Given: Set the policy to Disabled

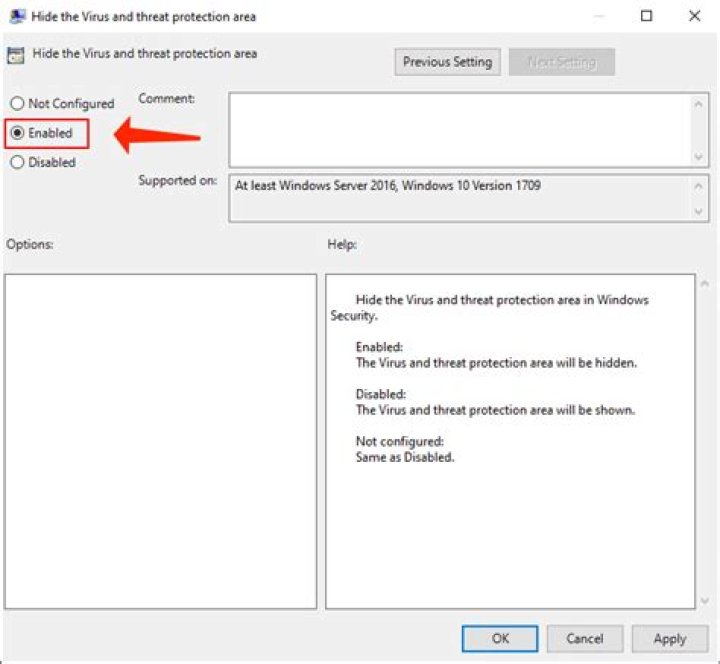Looking at the screenshot, I should coord(17,162).
